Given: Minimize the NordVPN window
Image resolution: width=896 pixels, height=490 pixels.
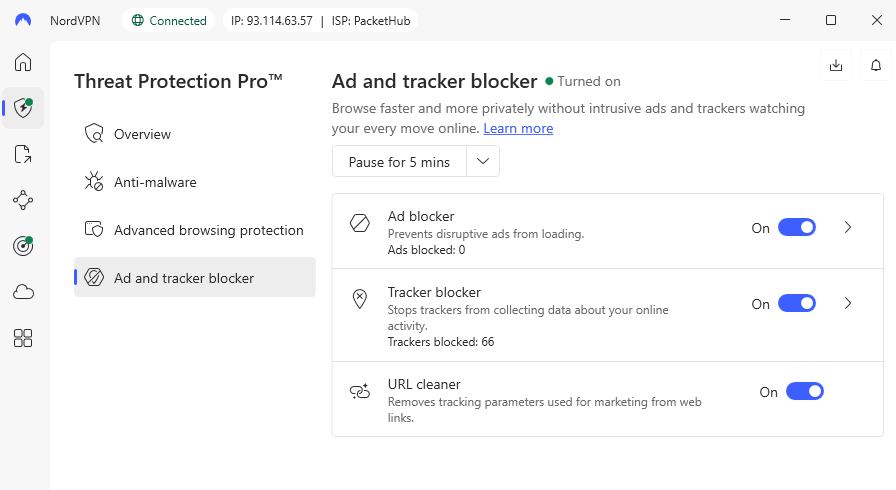Looking at the screenshot, I should 785,20.
